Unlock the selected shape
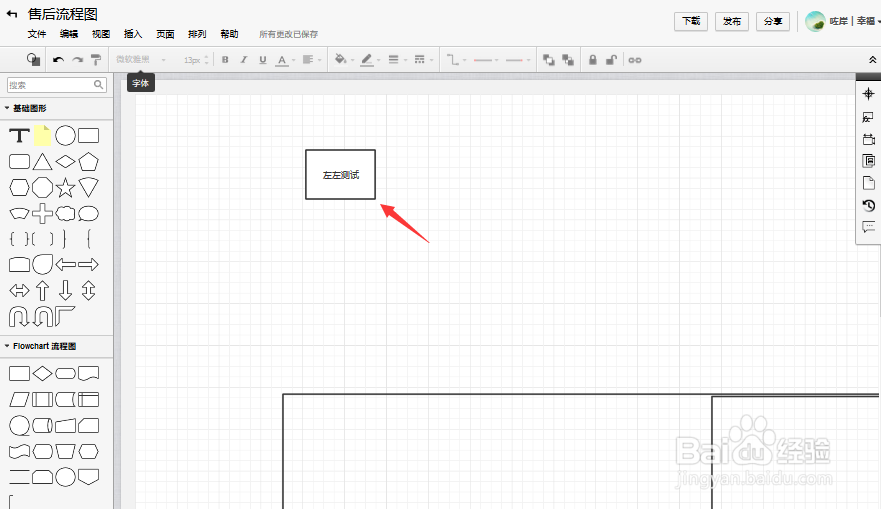Screen dimensions: 881x509 [611, 60]
